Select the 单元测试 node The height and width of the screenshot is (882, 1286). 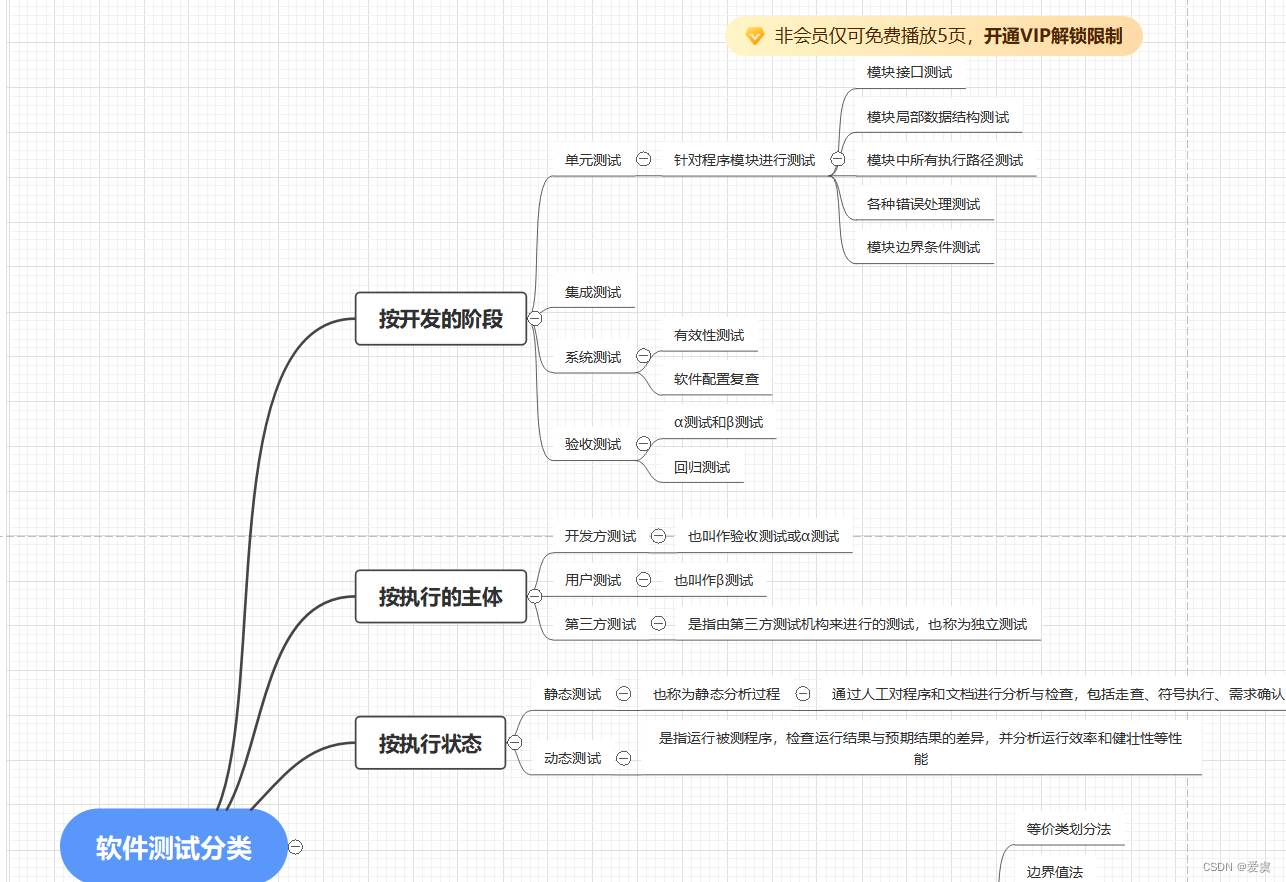point(593,160)
